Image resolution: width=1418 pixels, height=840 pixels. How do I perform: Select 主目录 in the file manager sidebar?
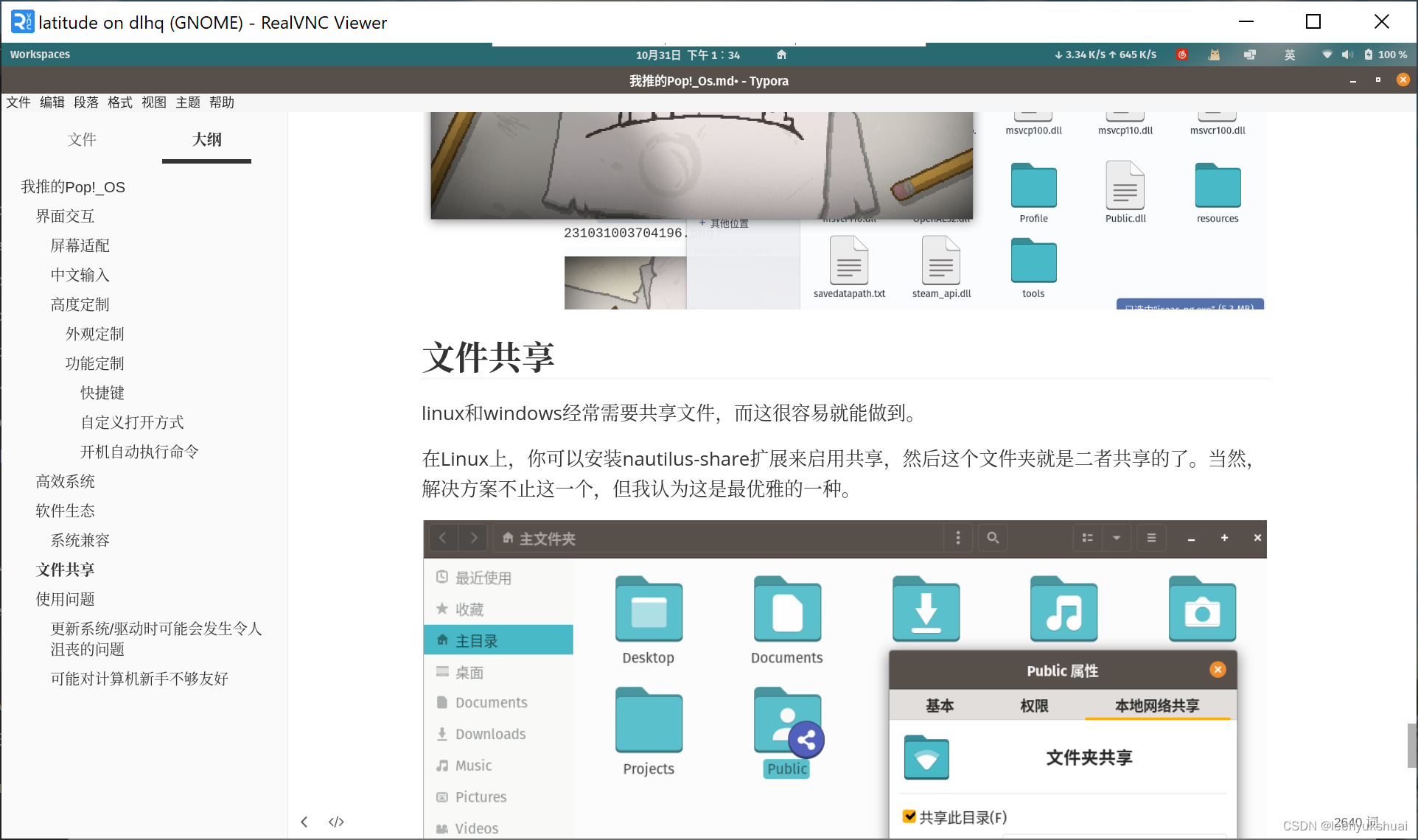tap(499, 640)
